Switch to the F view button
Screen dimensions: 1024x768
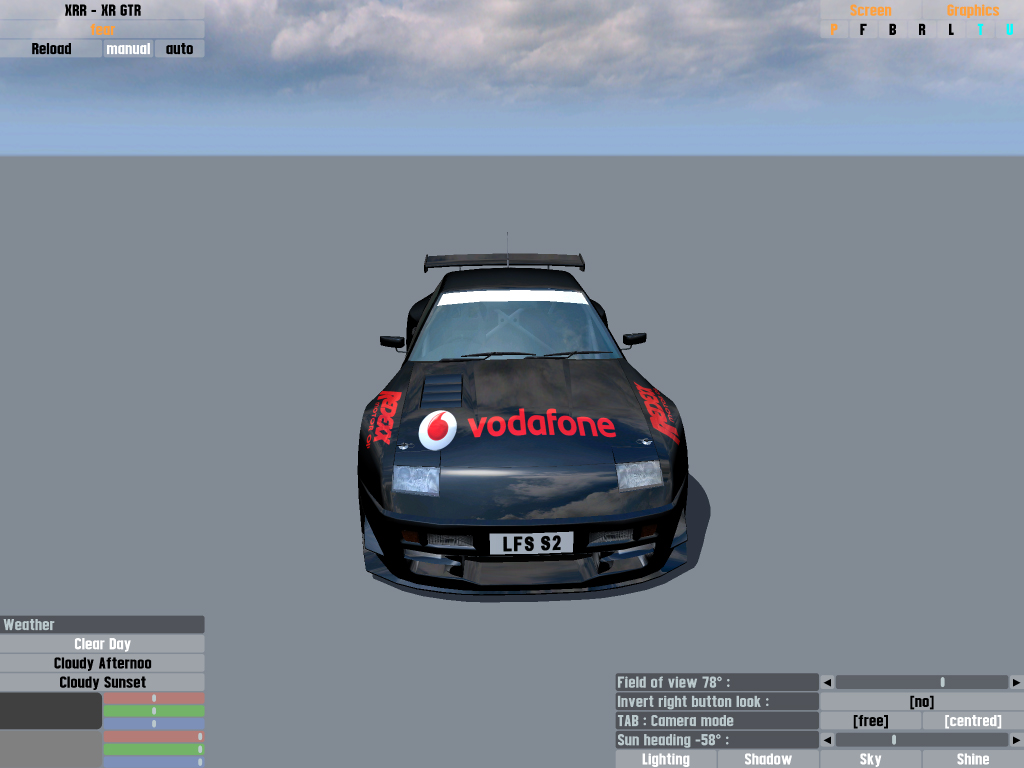pyautogui.click(x=863, y=29)
